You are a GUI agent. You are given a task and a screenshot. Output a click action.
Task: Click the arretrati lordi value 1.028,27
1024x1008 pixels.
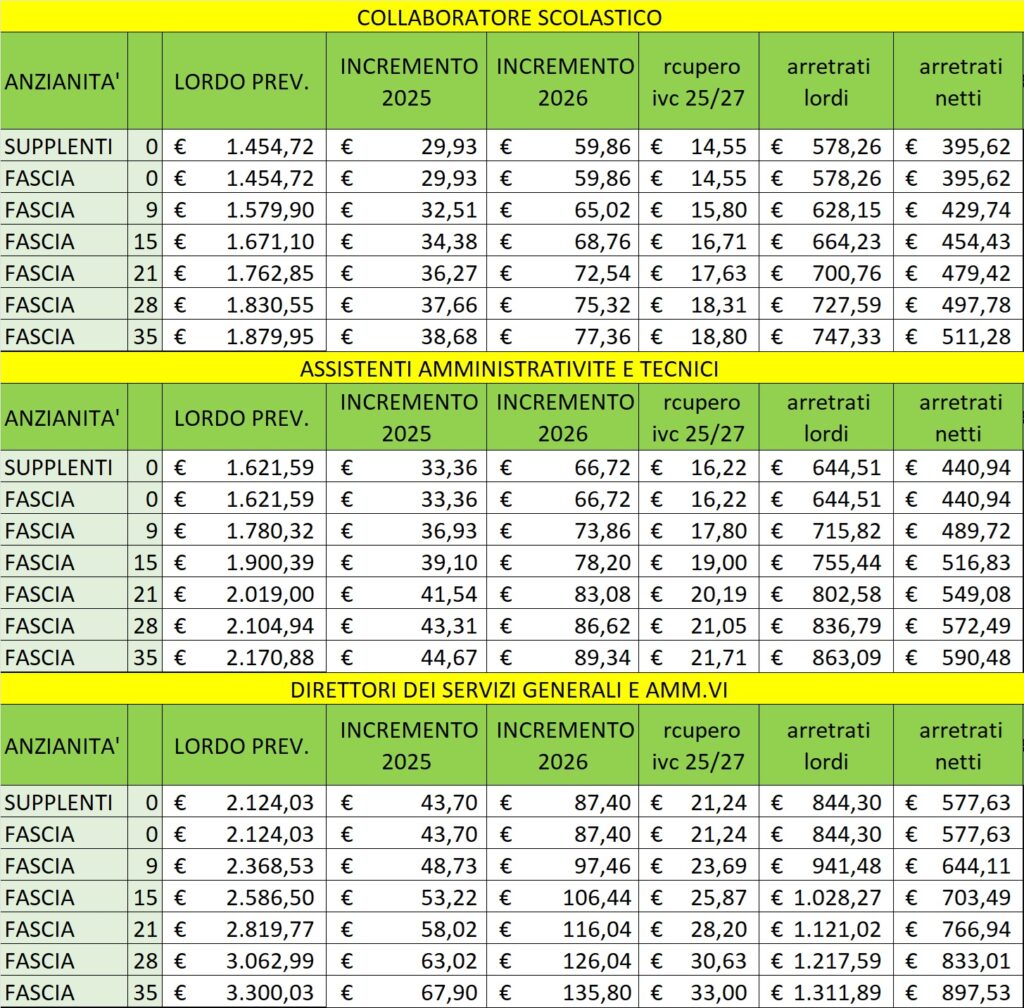[826, 898]
